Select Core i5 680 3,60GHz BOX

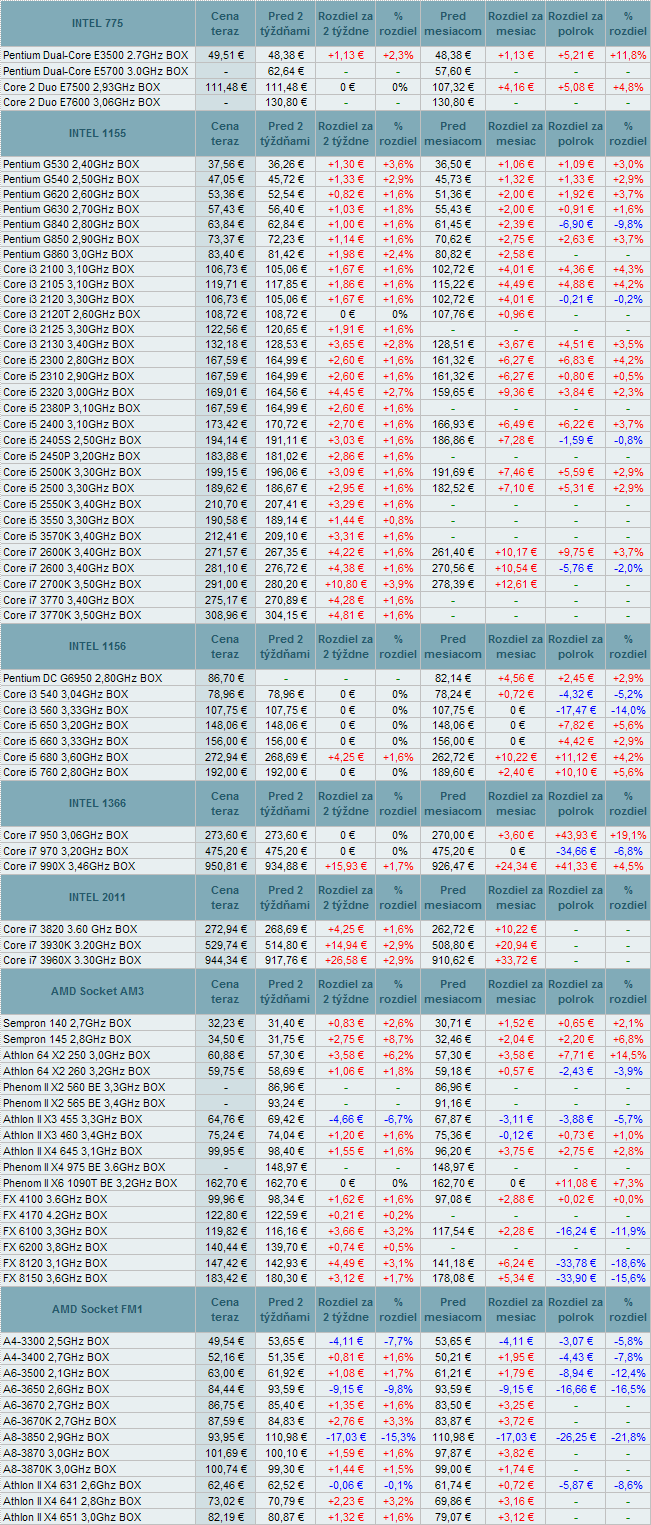pos(66,757)
